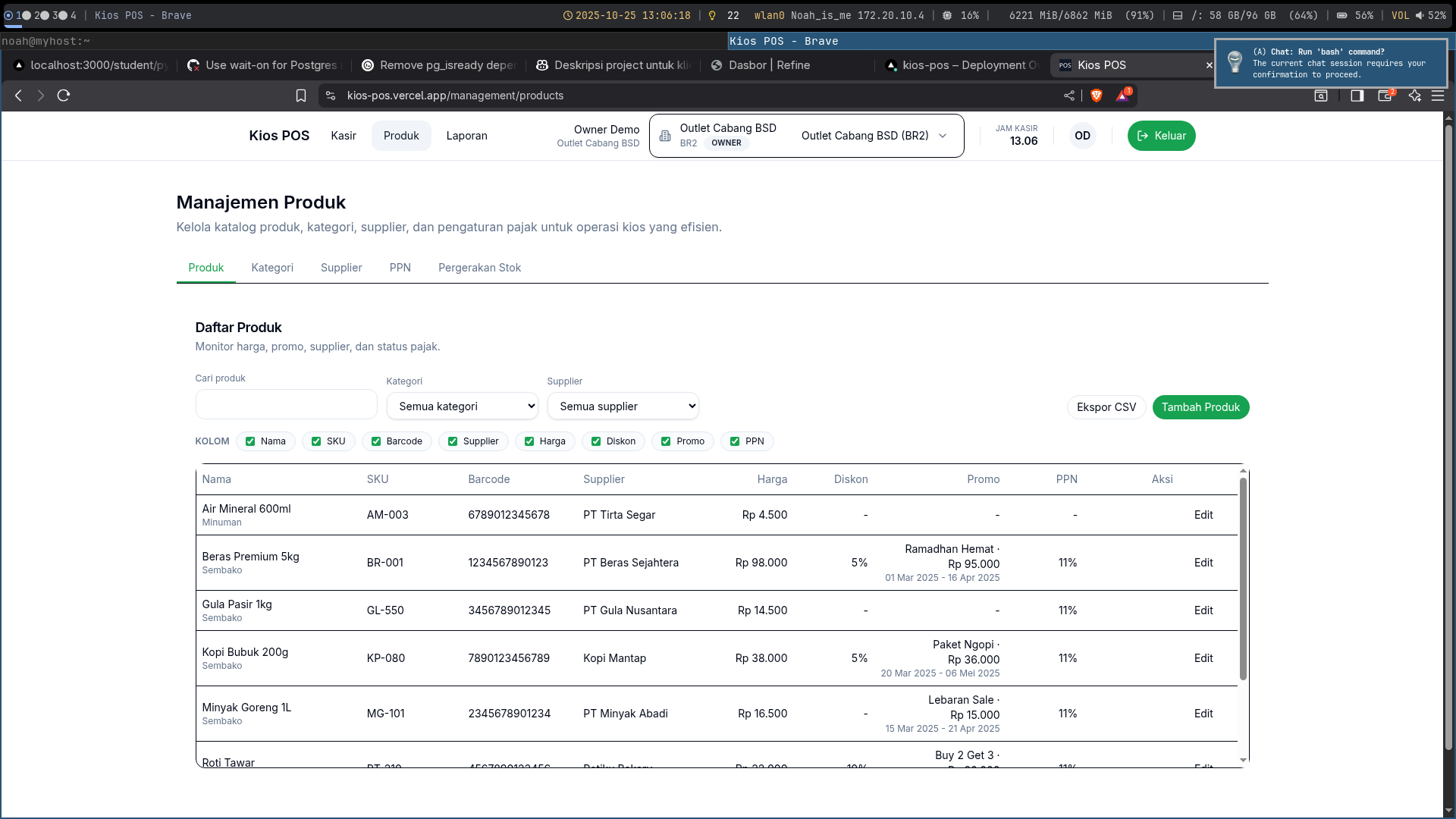Viewport: 1456px width, 819px height.
Task: Click the share icon in address bar
Action: point(1069,96)
